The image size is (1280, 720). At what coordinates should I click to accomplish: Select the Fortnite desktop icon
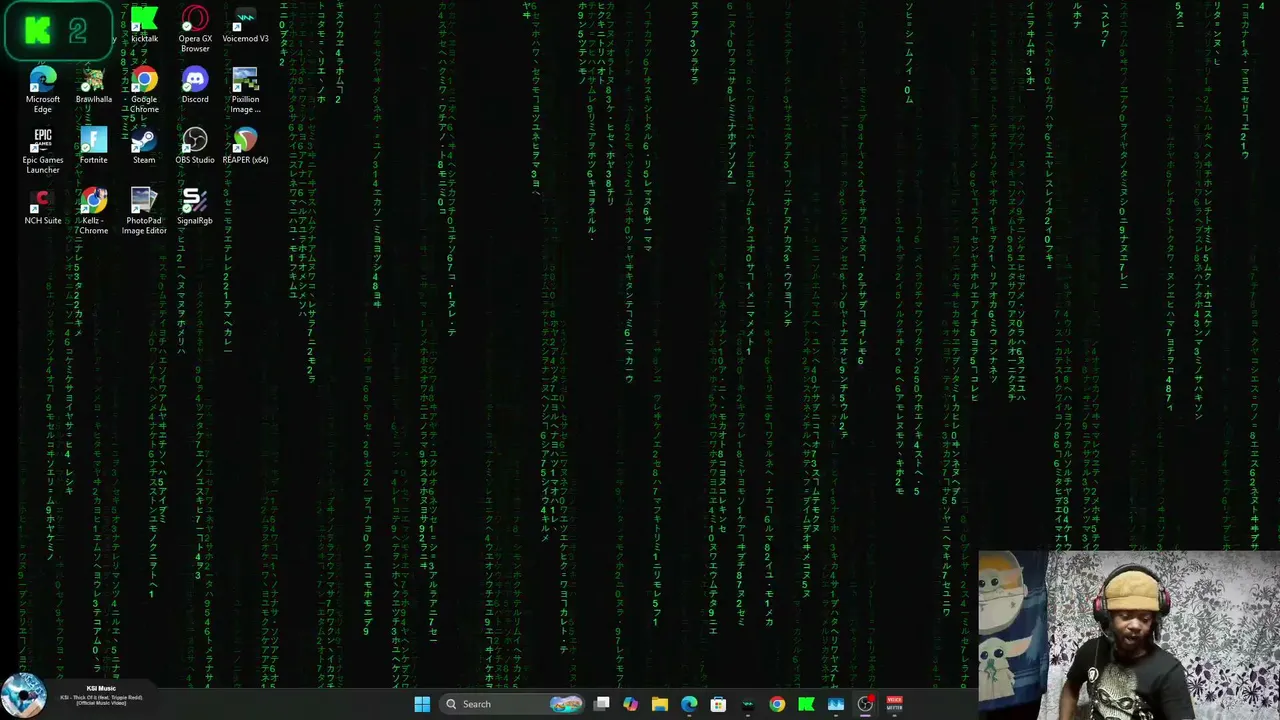coord(93,146)
